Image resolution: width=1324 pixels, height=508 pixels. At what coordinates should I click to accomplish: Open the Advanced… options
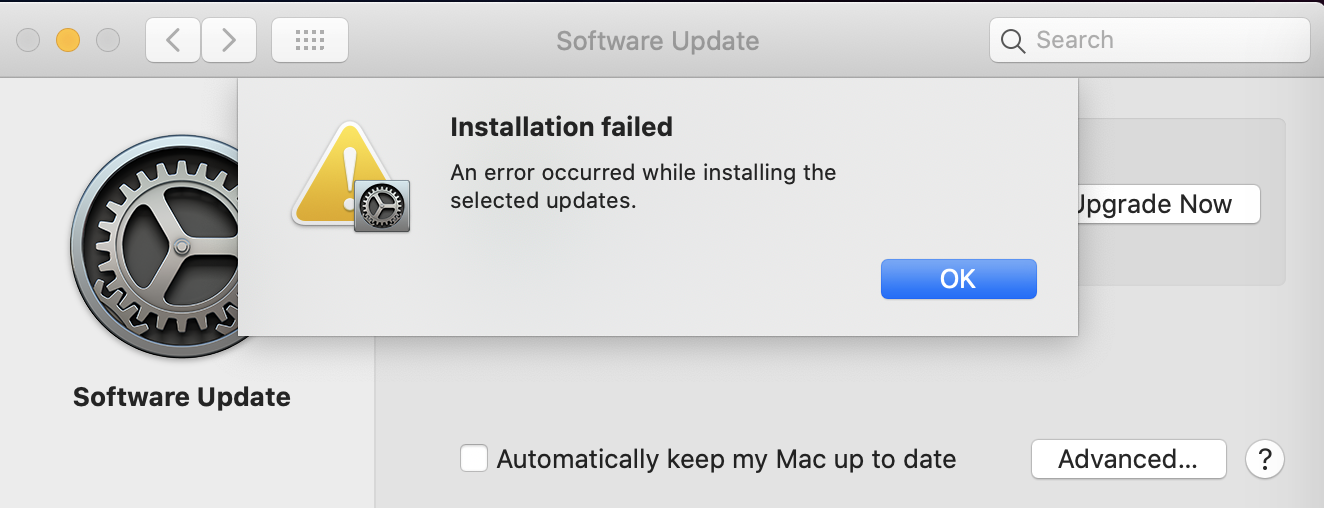pos(1128,459)
